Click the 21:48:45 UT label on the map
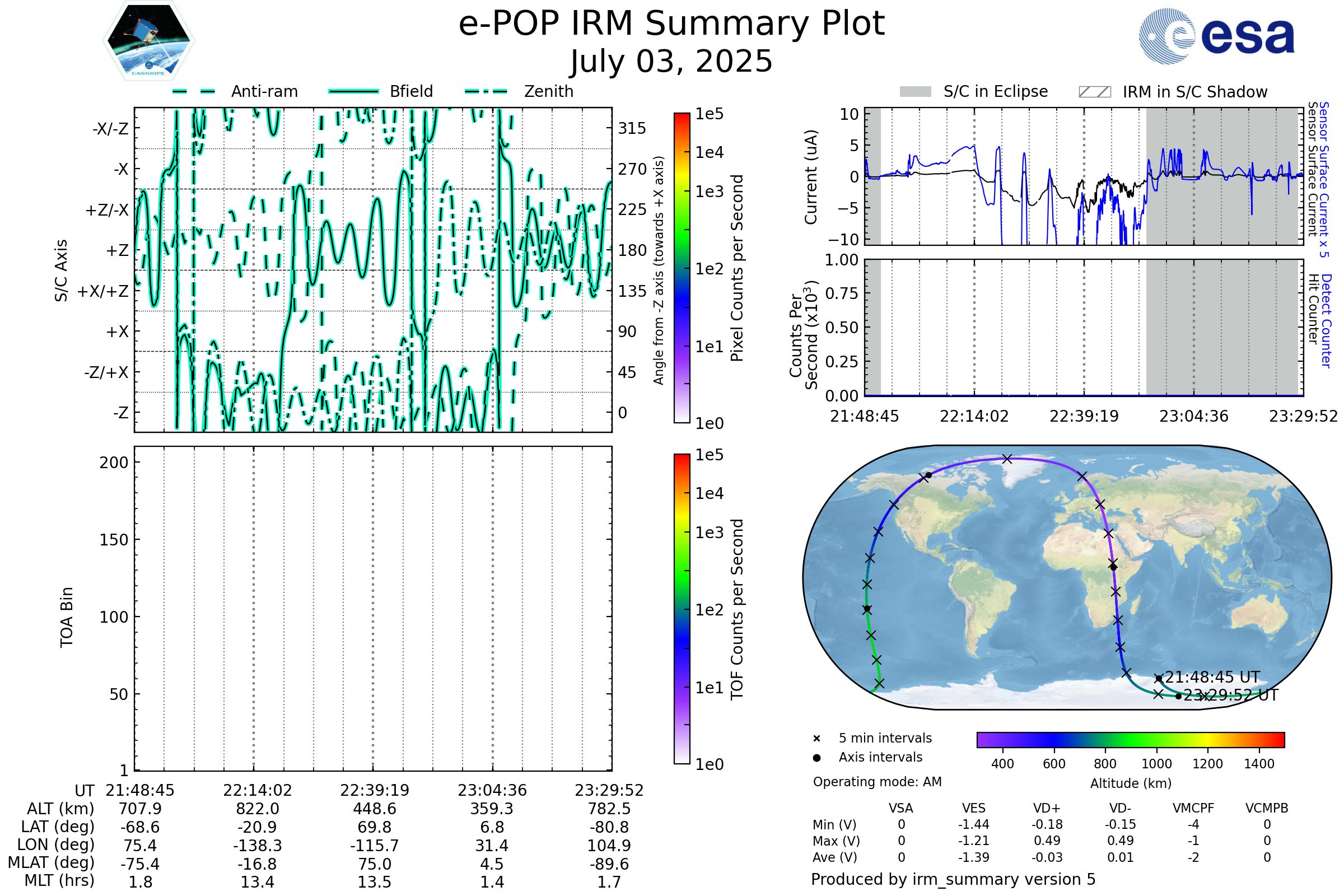The height and width of the screenshot is (896, 1344). pos(1212,678)
